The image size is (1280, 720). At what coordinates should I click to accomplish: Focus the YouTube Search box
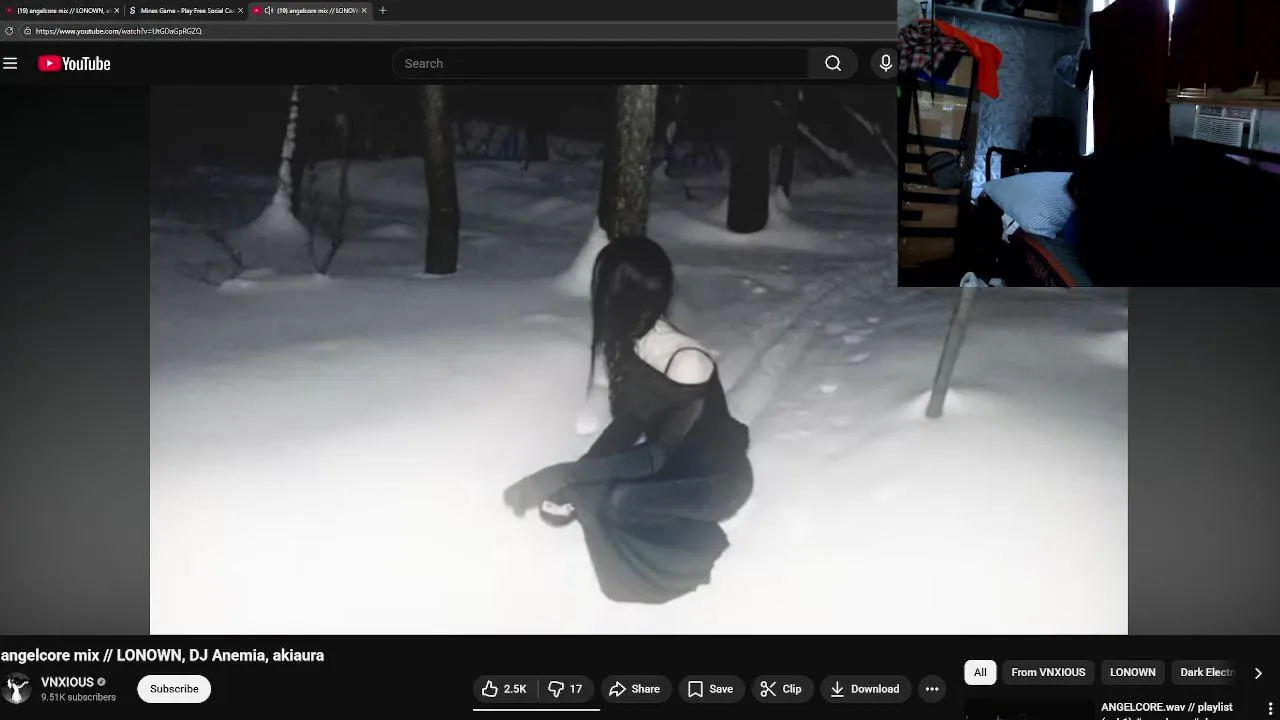[x=600, y=64]
